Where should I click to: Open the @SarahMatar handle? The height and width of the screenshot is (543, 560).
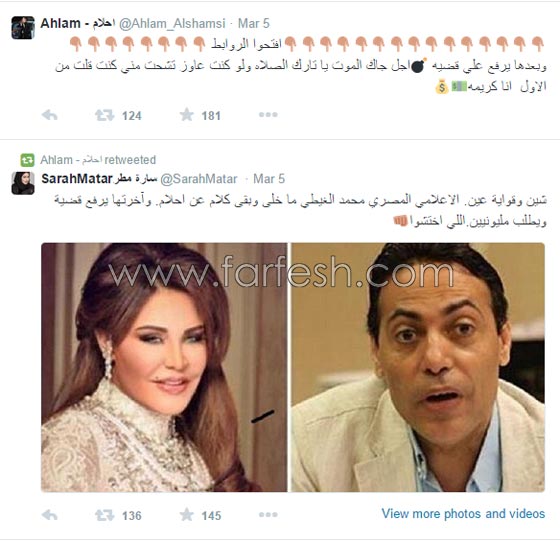coord(199,179)
